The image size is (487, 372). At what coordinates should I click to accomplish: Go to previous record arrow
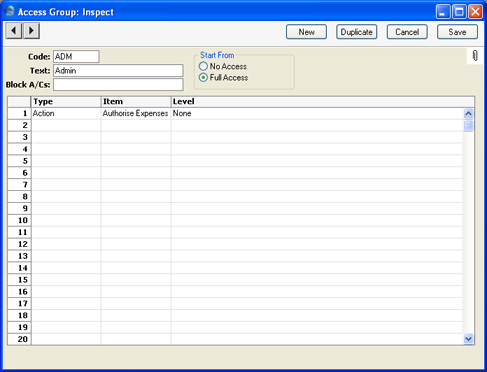(x=14, y=31)
